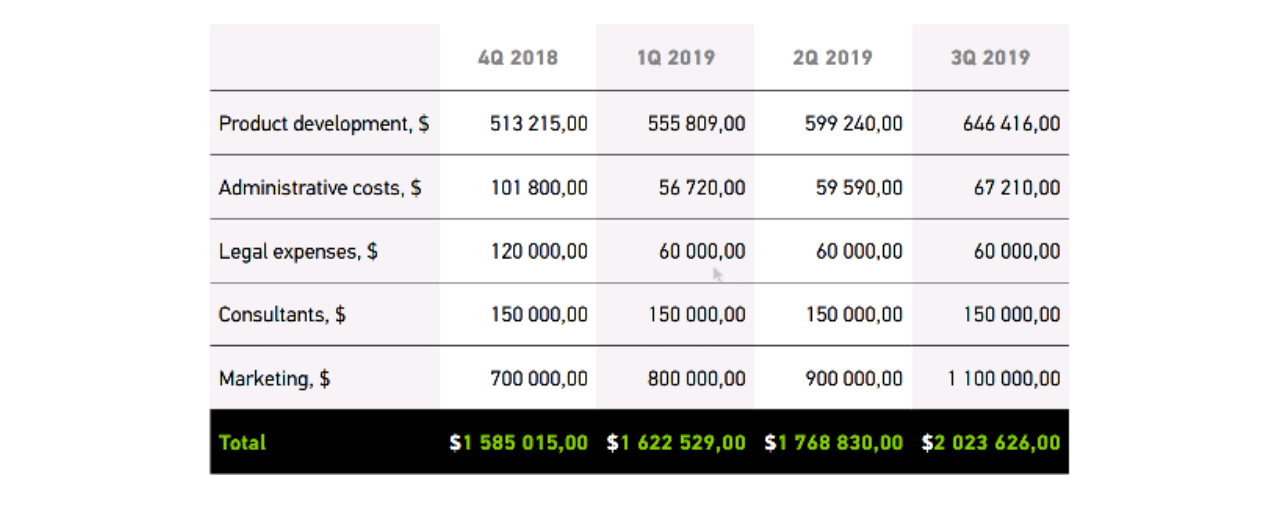The image size is (1280, 519).
Task: Click the Administrative costs row label
Action: 320,187
